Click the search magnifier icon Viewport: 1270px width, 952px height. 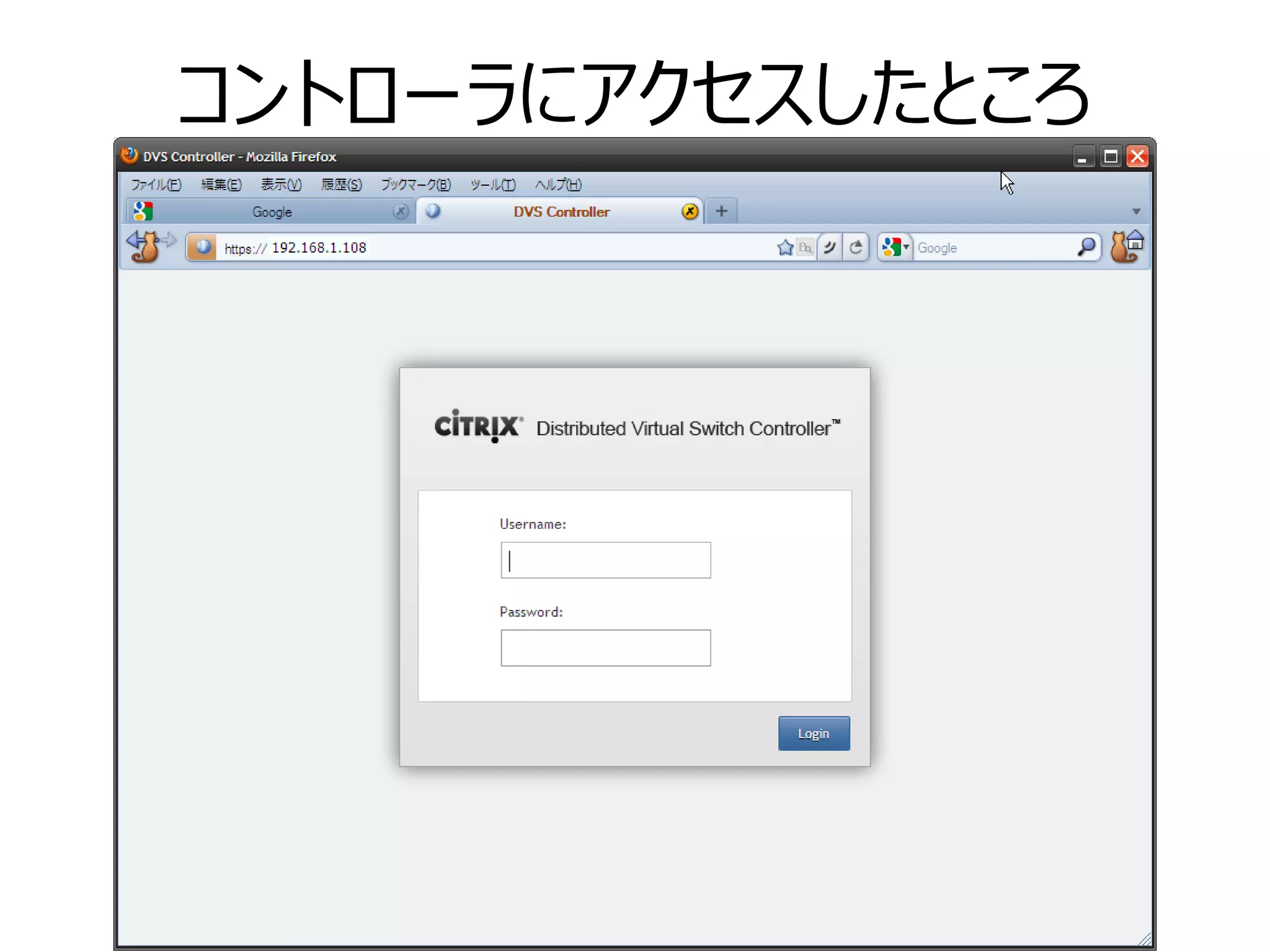[x=1086, y=247]
